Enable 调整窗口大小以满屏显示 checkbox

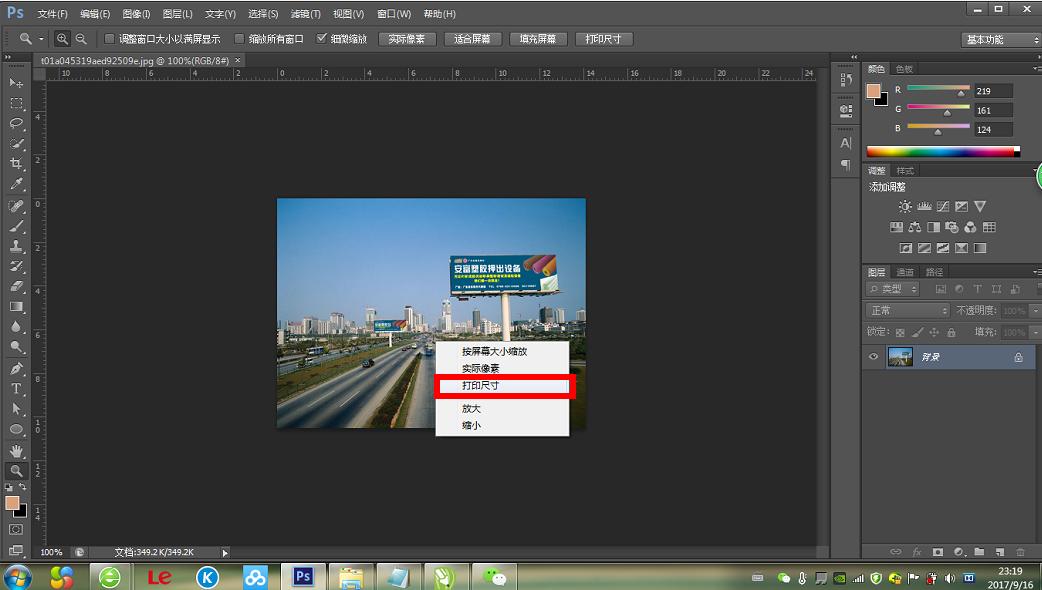click(x=110, y=39)
